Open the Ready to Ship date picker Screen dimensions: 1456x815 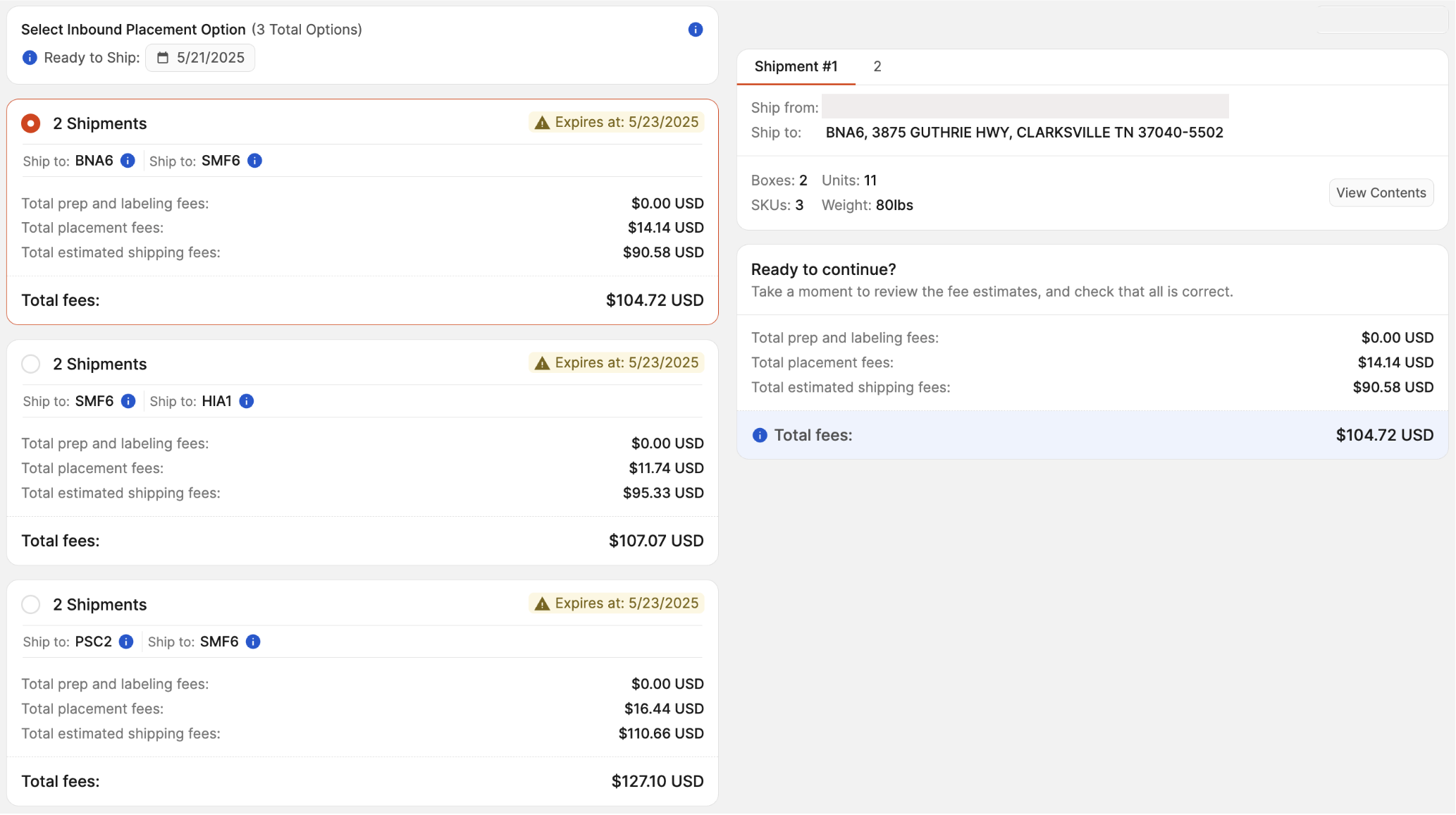tap(209, 58)
